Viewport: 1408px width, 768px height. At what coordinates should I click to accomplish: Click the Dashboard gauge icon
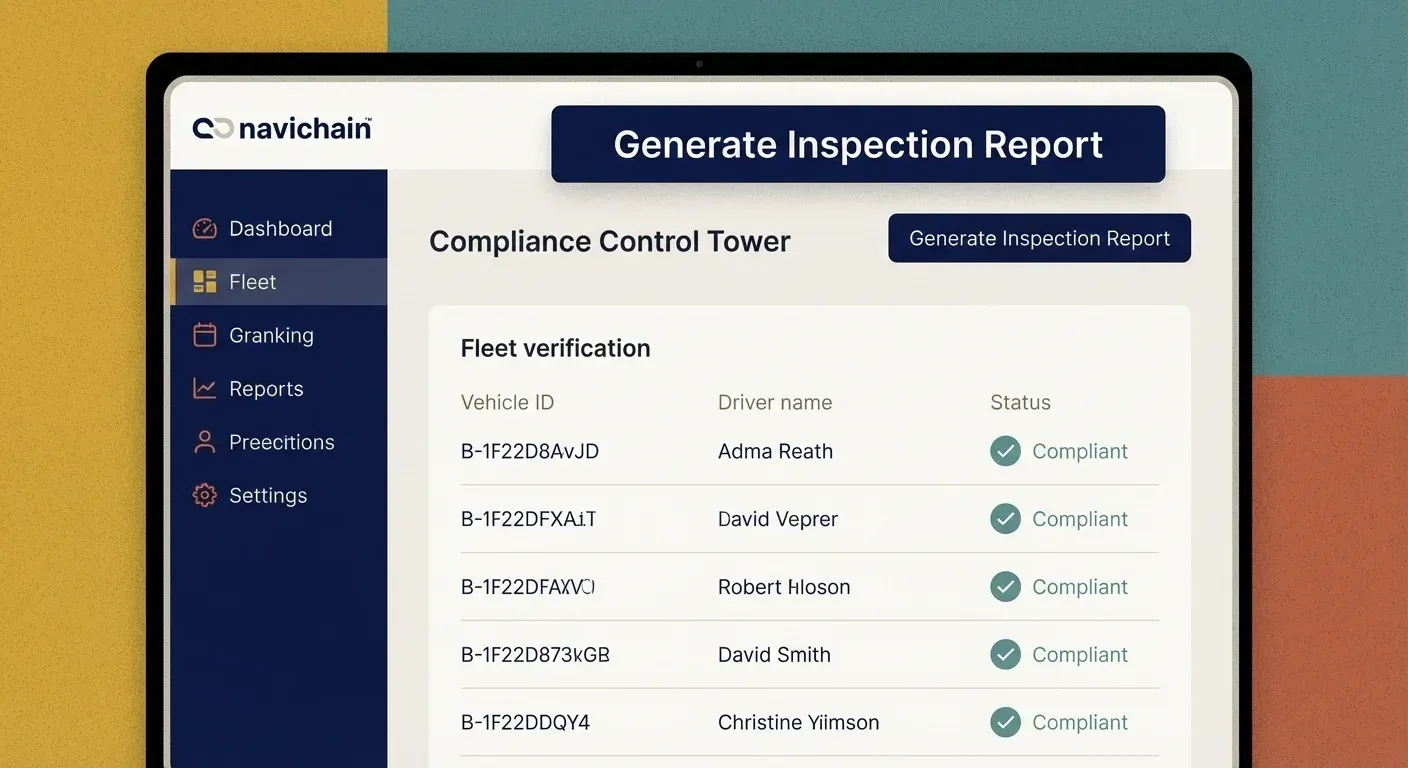204,229
